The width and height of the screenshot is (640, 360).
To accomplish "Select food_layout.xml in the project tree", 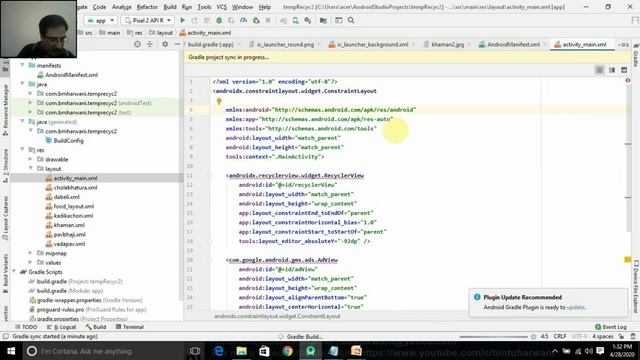I will [73, 206].
